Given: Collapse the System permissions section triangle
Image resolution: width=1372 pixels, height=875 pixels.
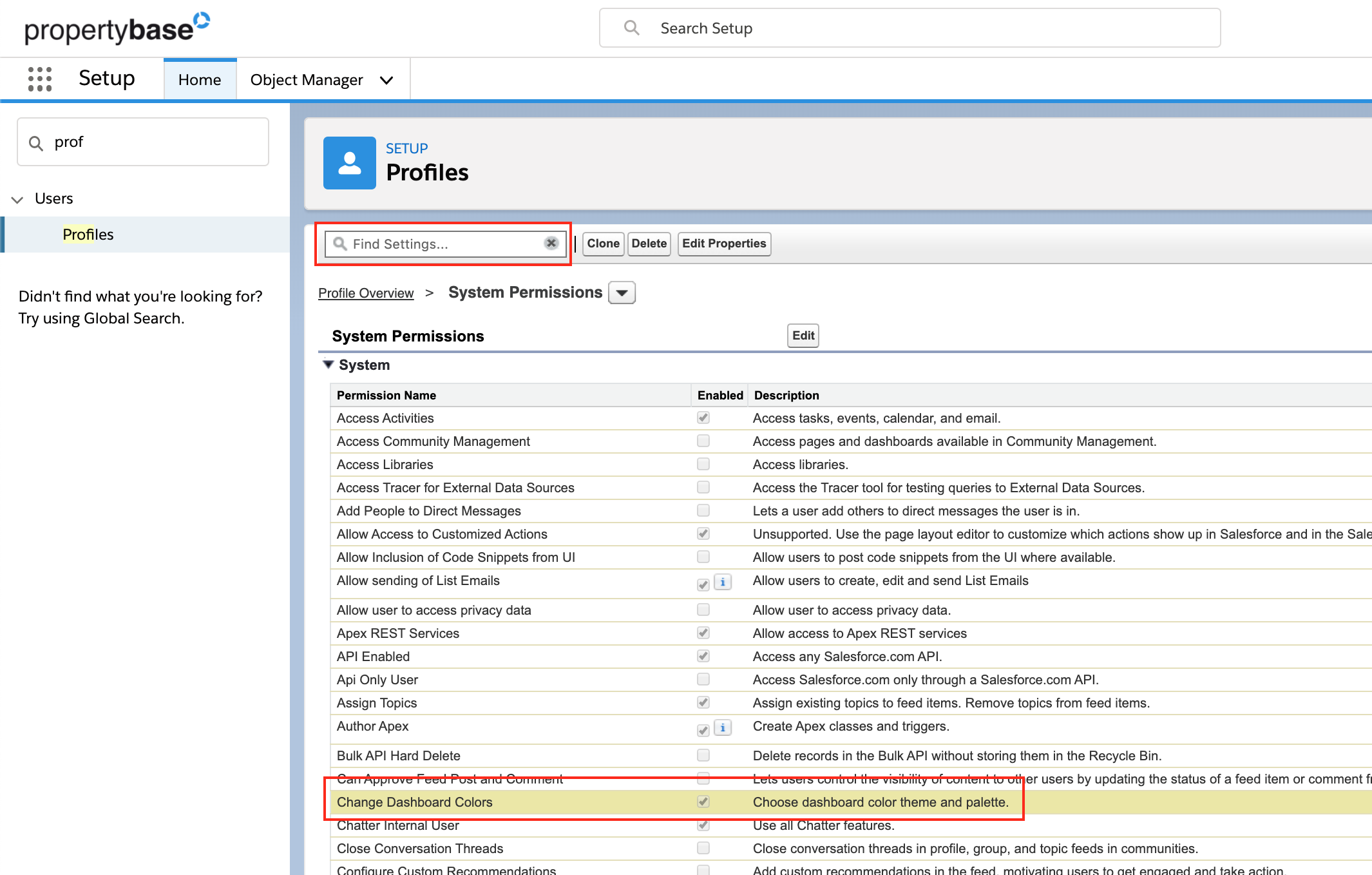Looking at the screenshot, I should click(328, 364).
